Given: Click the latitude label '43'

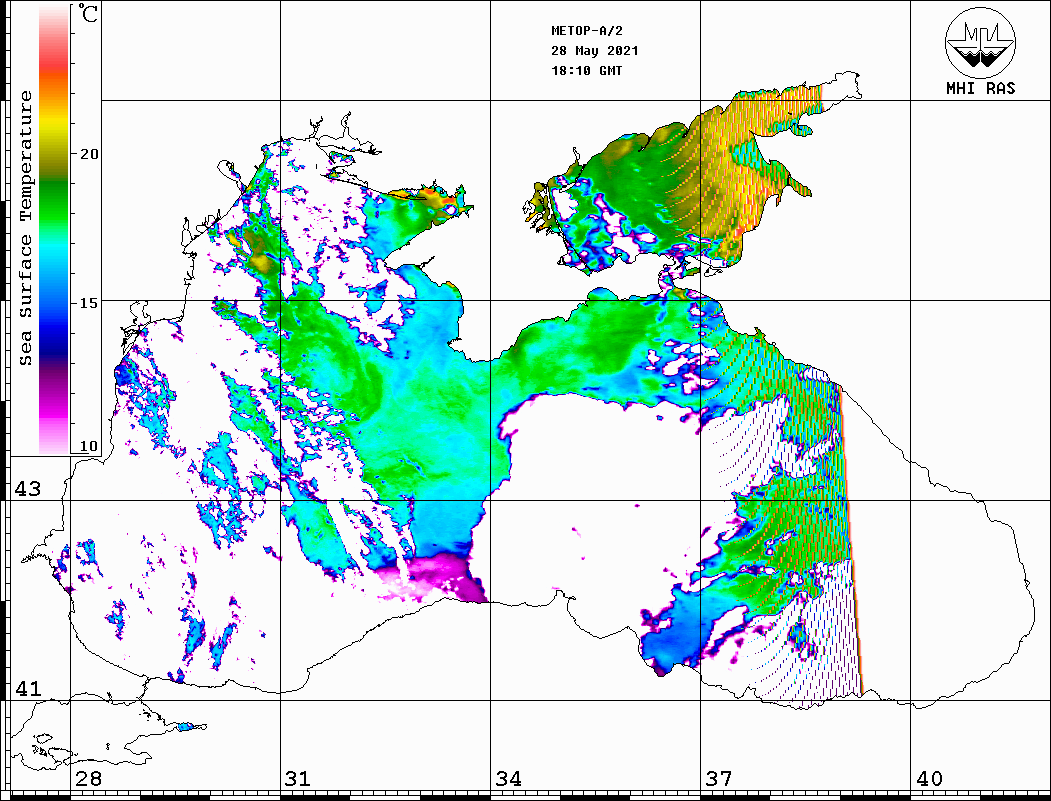Looking at the screenshot, I should click(27, 489).
